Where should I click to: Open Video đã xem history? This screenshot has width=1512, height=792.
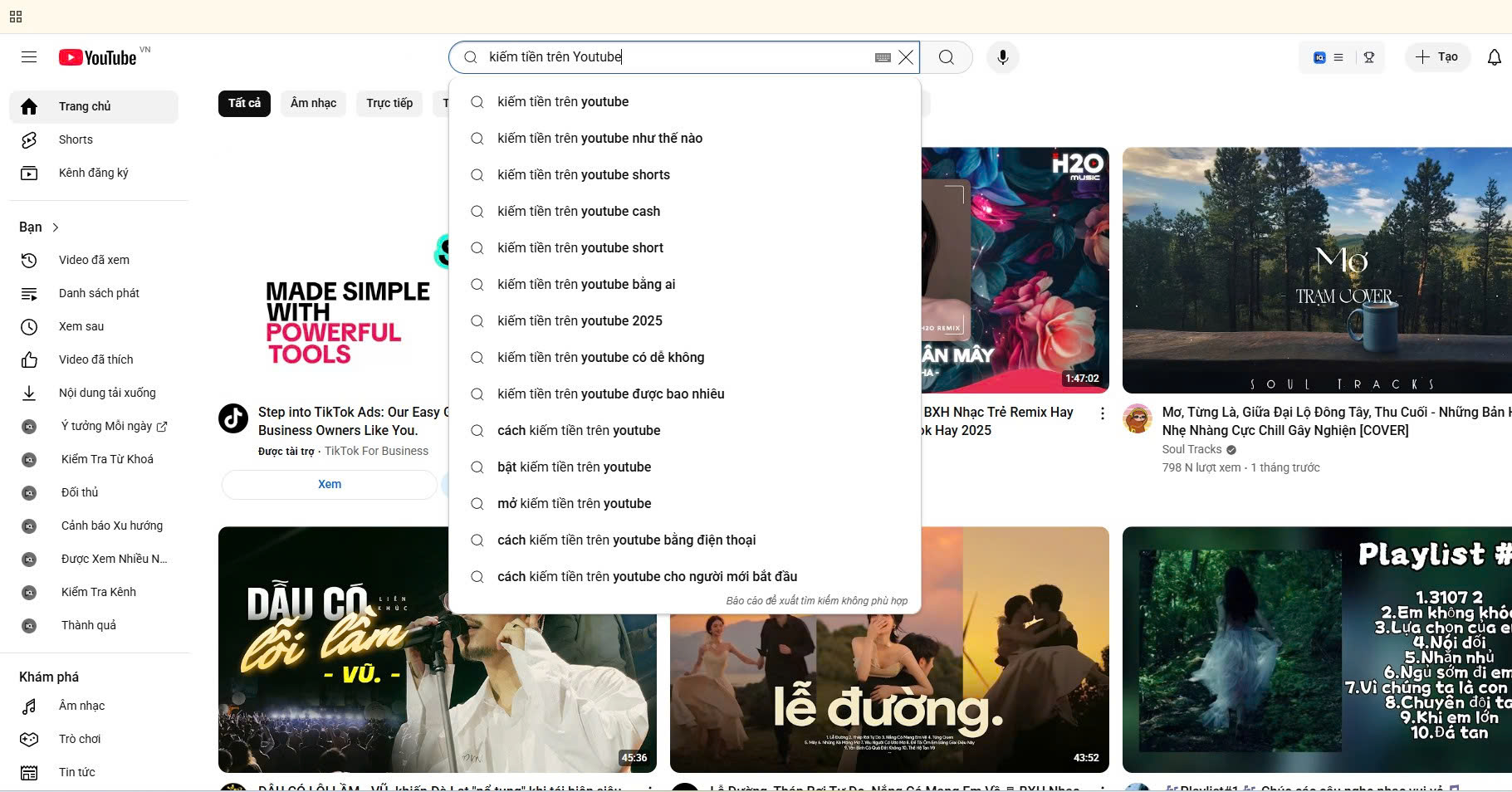94,260
